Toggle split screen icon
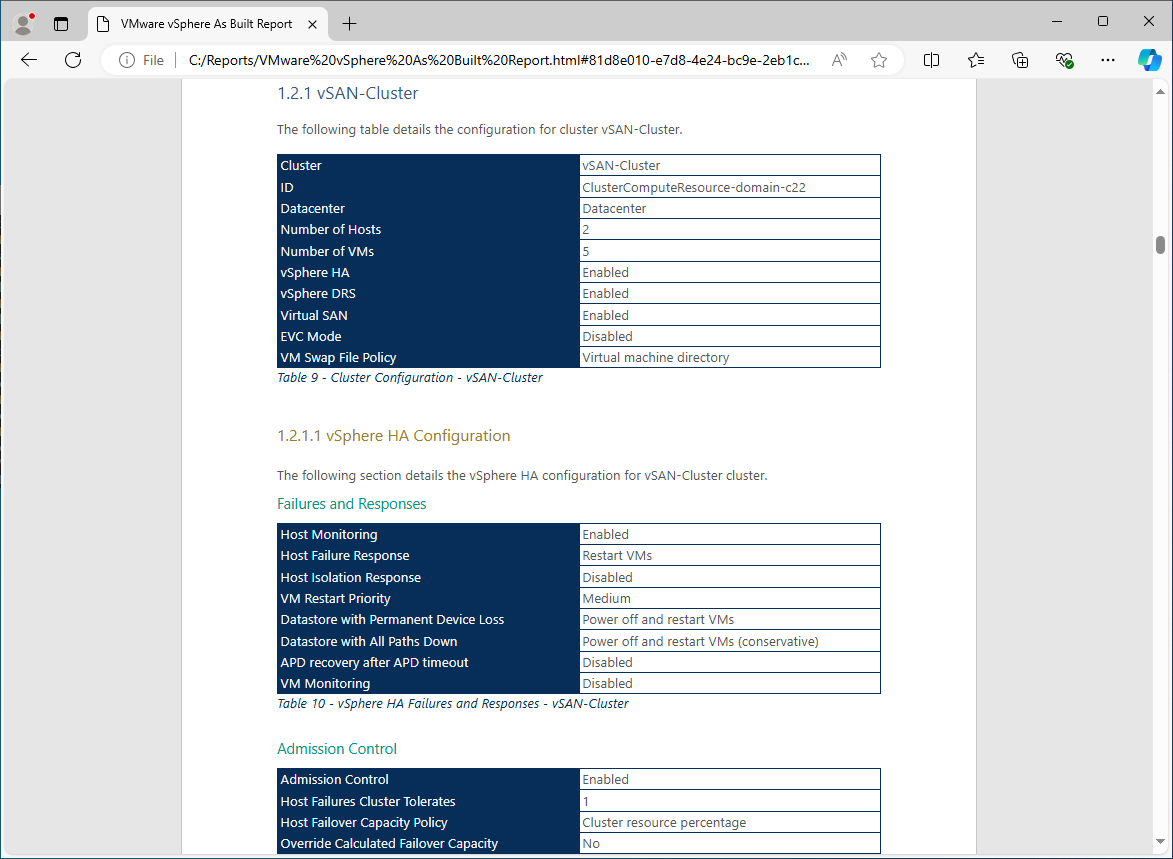 [x=931, y=60]
